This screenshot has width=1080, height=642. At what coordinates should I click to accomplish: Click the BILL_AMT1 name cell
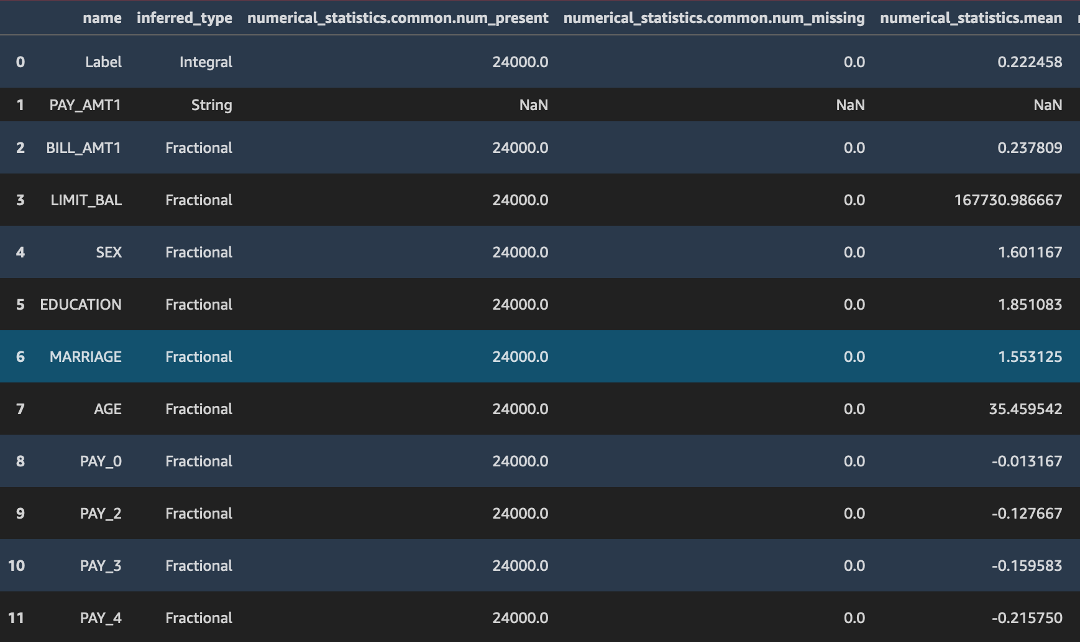pos(83,148)
